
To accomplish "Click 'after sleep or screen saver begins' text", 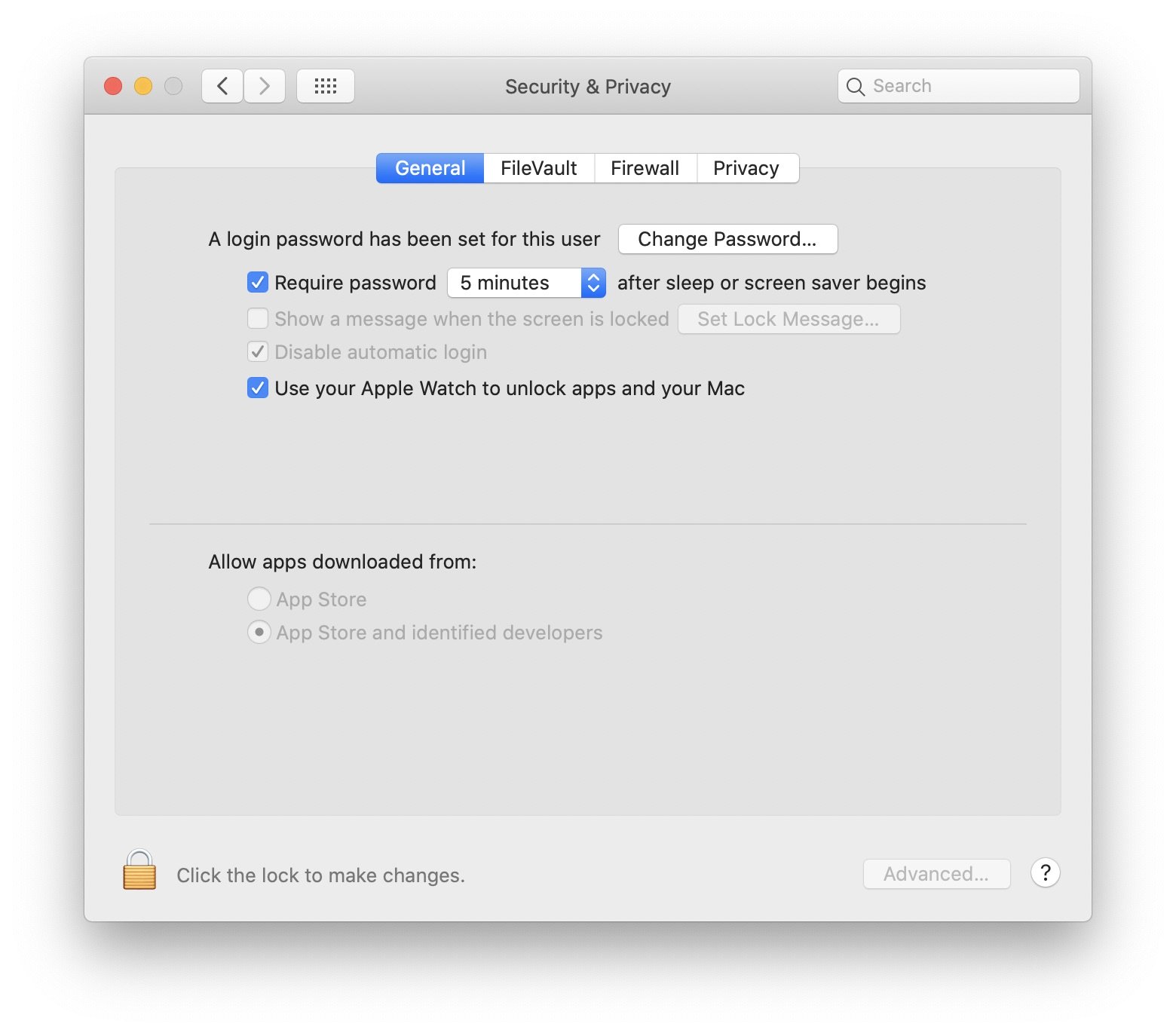I will click(x=772, y=283).
